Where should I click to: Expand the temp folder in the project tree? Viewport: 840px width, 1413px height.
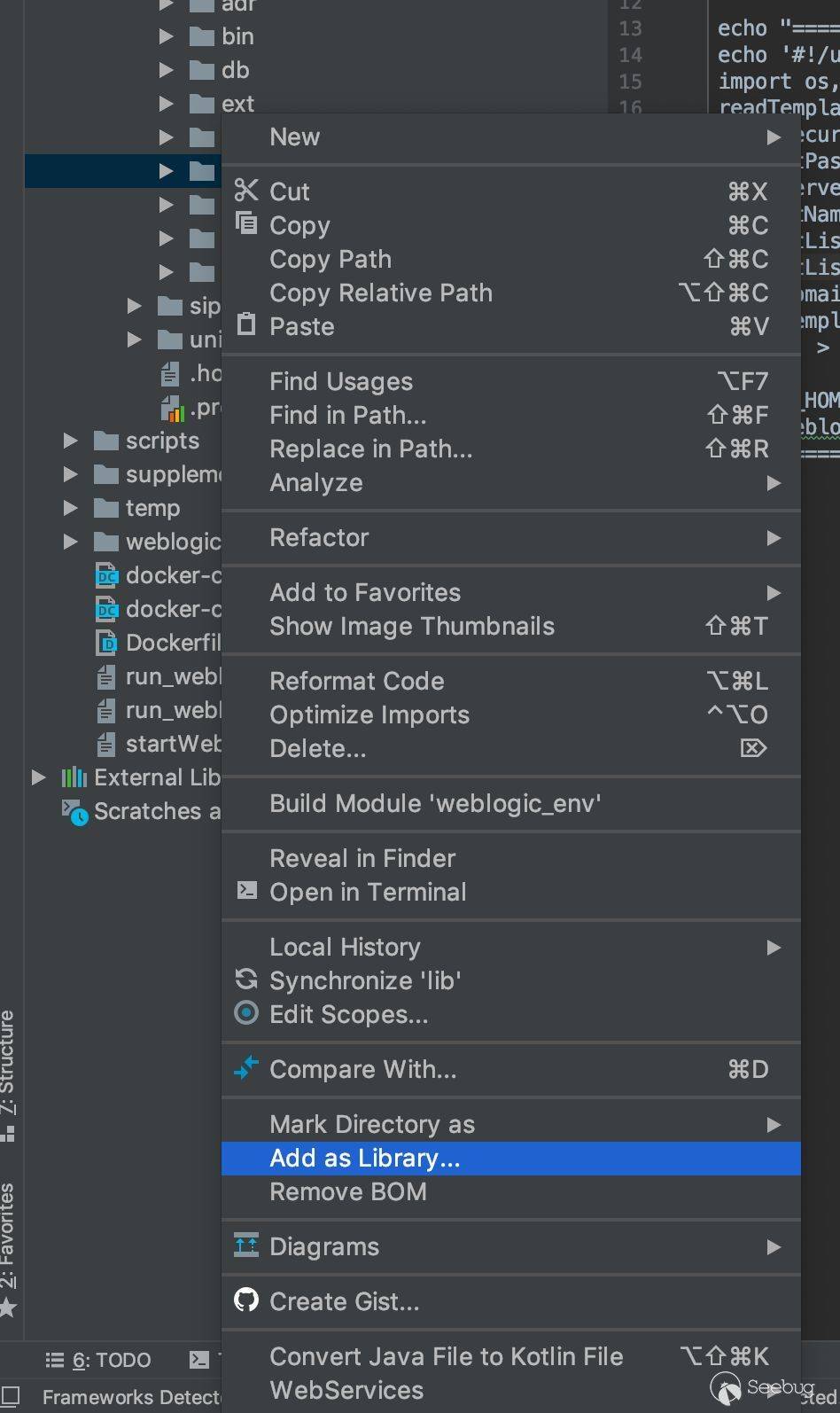(x=71, y=508)
